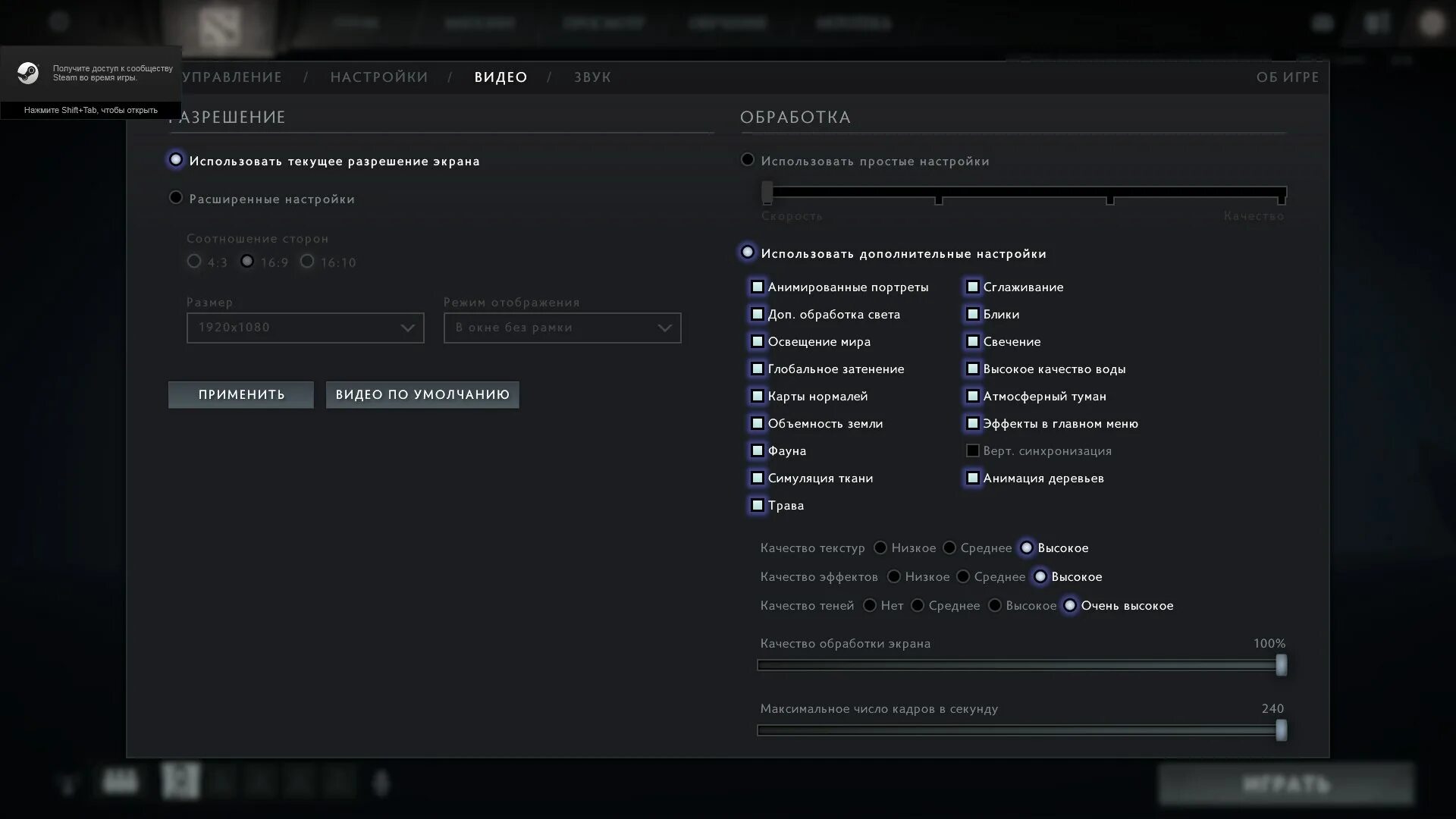1456x819 pixels.
Task: Select Высокое texture quality radio button
Action: point(1026,547)
